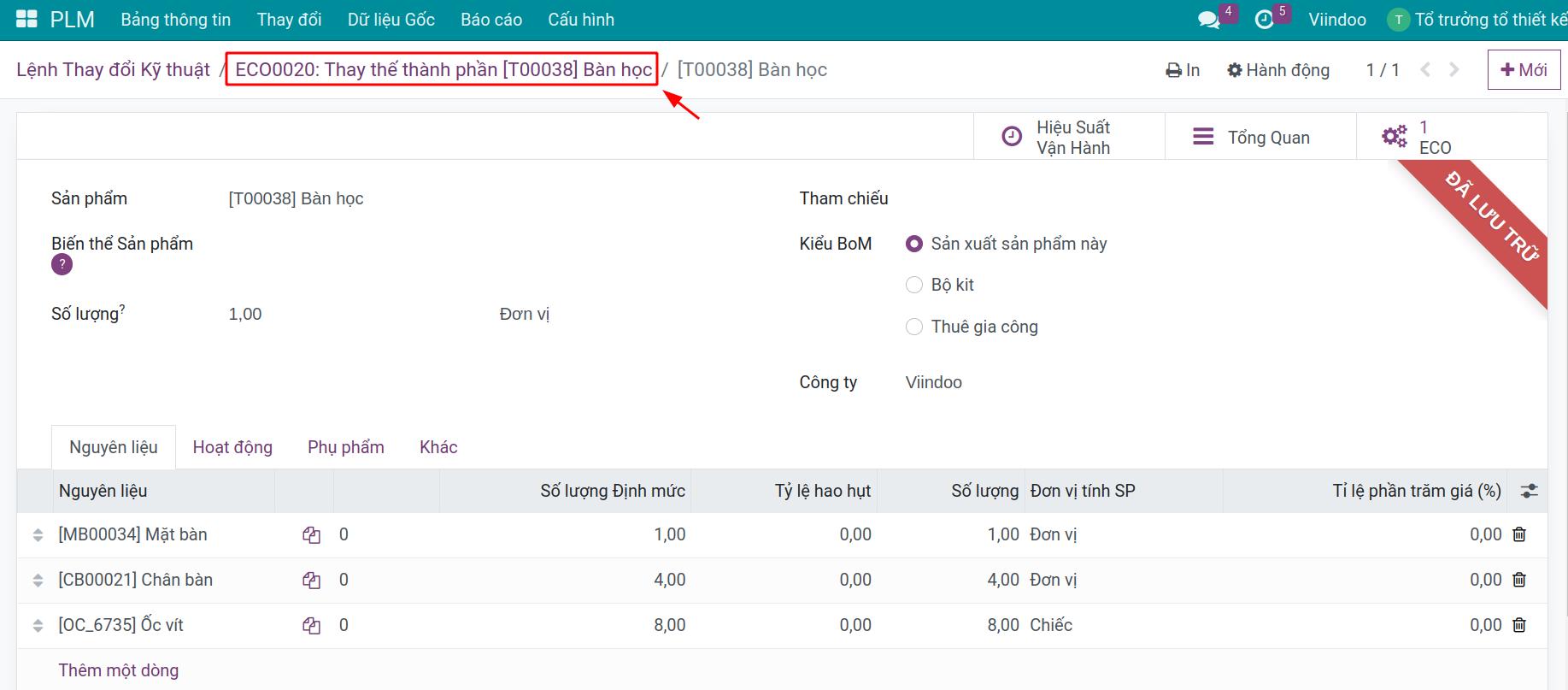
Task: Select the Bộ kit radio option
Action: point(914,285)
